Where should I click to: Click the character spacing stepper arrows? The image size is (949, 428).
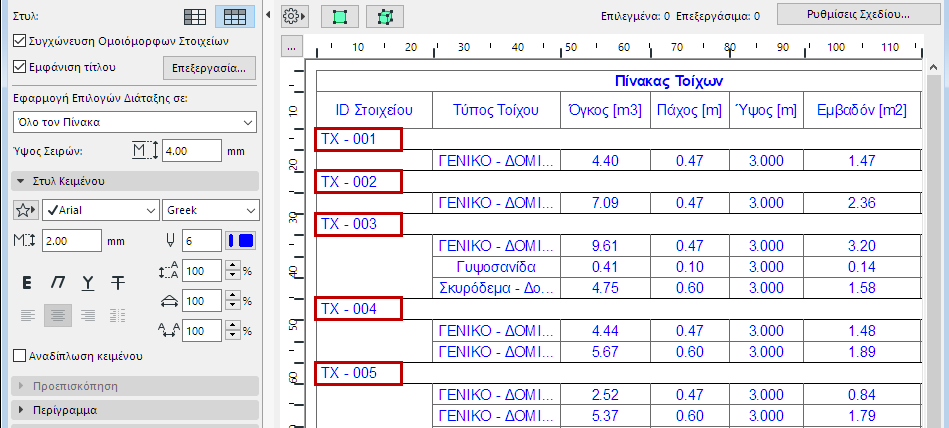(232, 331)
